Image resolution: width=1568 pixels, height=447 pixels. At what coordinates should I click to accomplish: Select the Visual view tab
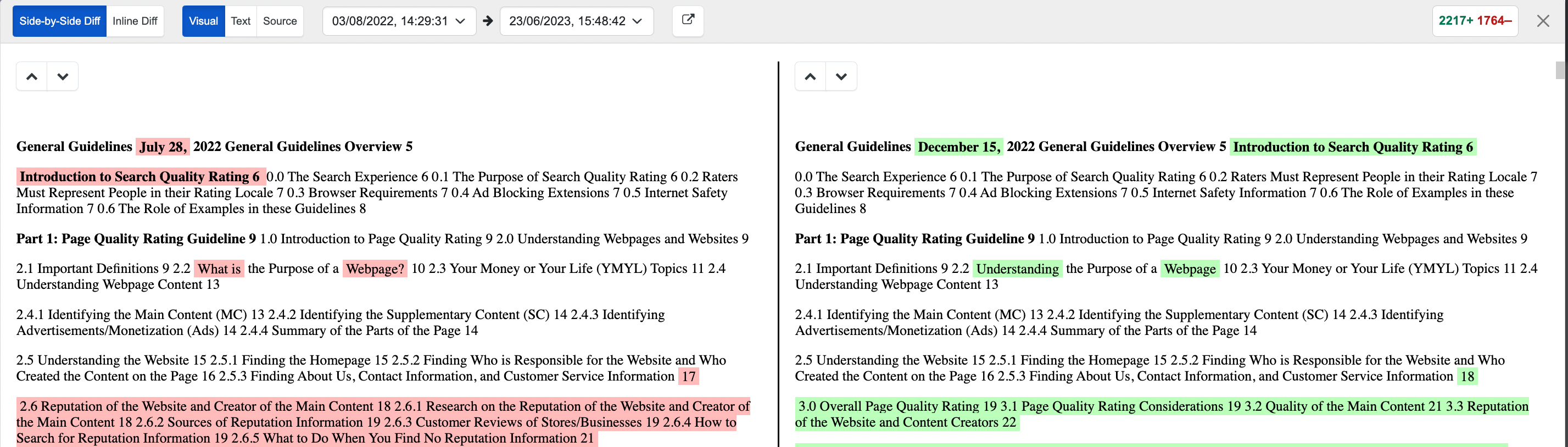click(x=203, y=21)
